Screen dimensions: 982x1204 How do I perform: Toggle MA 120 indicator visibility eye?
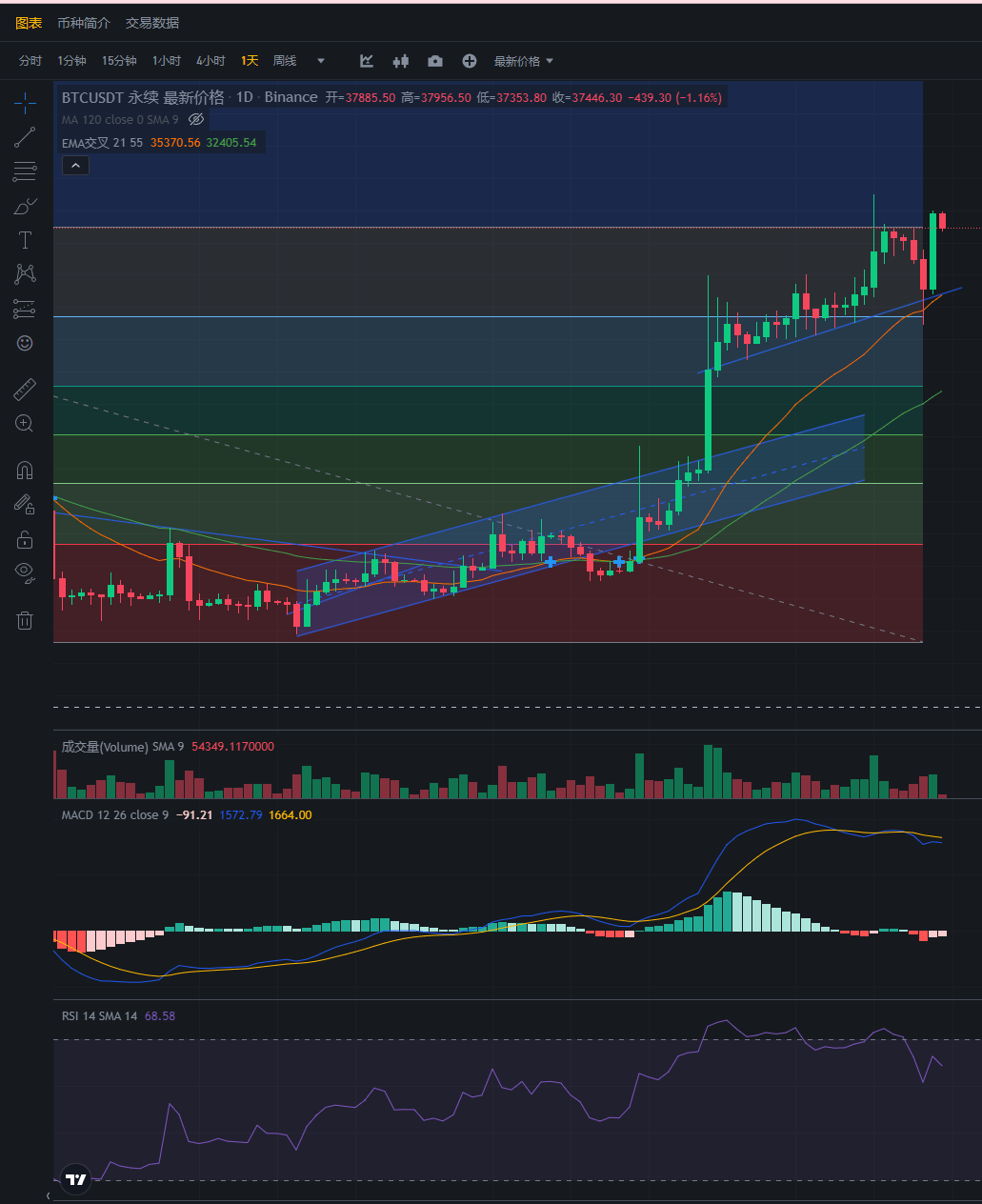tap(196, 120)
